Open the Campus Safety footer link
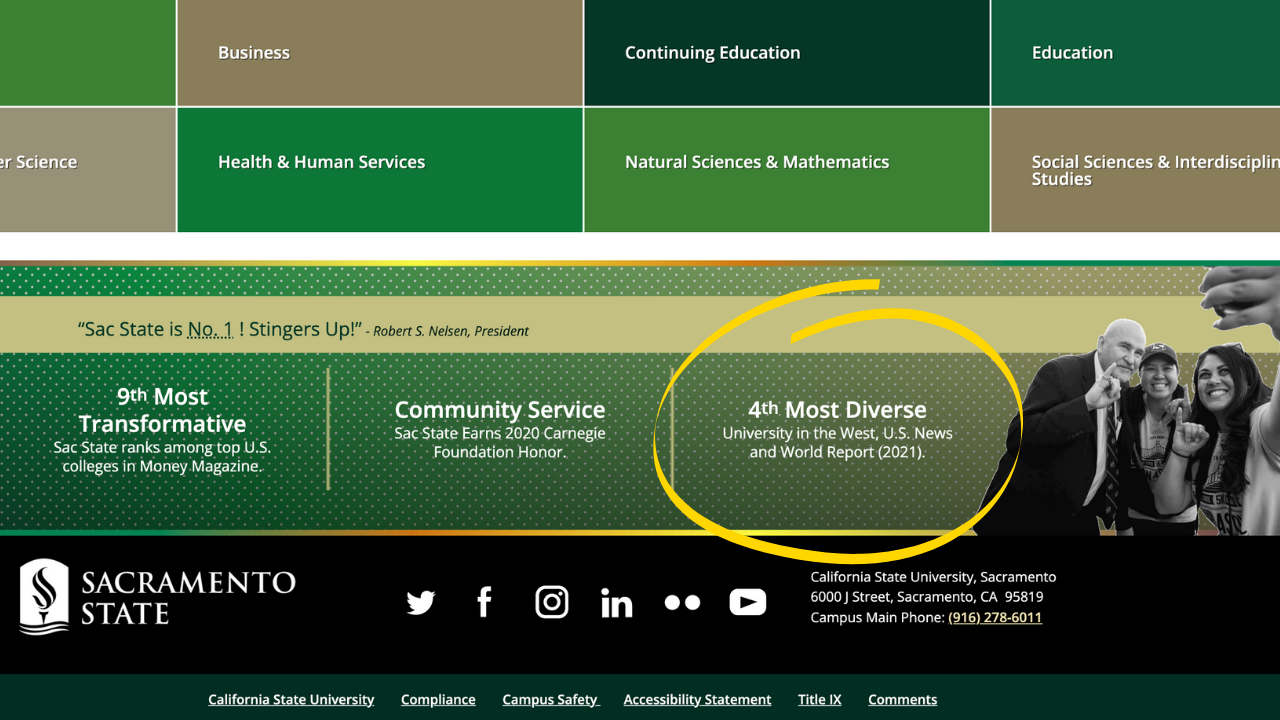 point(550,699)
